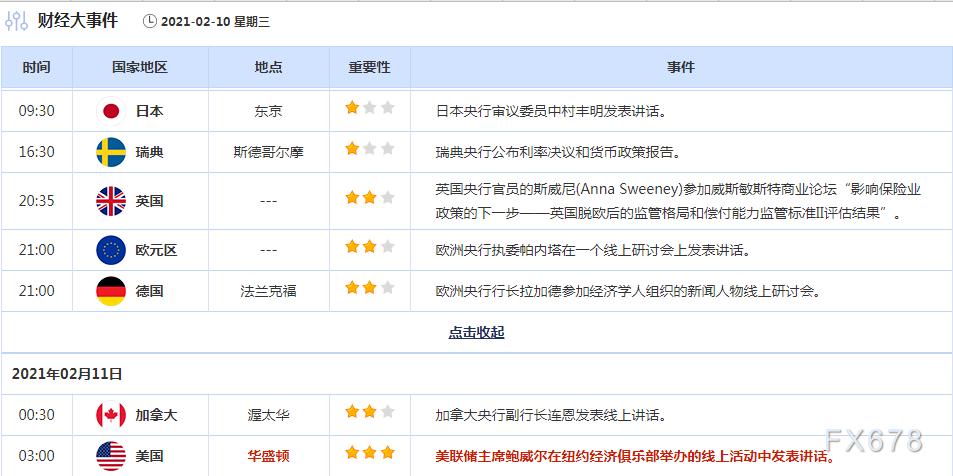Click the Canada flag icon
Image resolution: width=953 pixels, height=476 pixels.
[x=111, y=415]
